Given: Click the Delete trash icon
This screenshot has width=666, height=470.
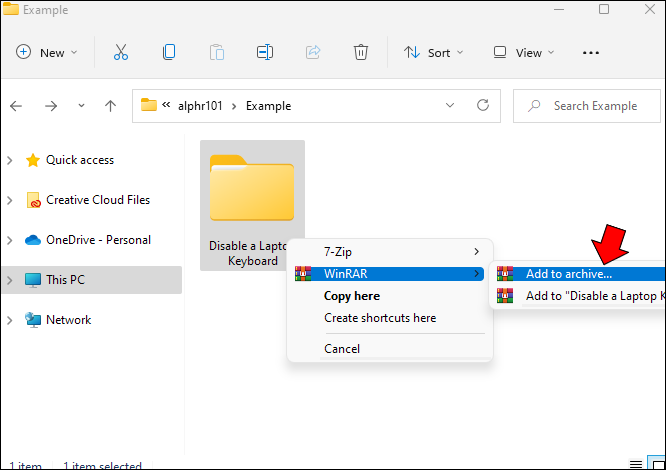Looking at the screenshot, I should tap(361, 52).
